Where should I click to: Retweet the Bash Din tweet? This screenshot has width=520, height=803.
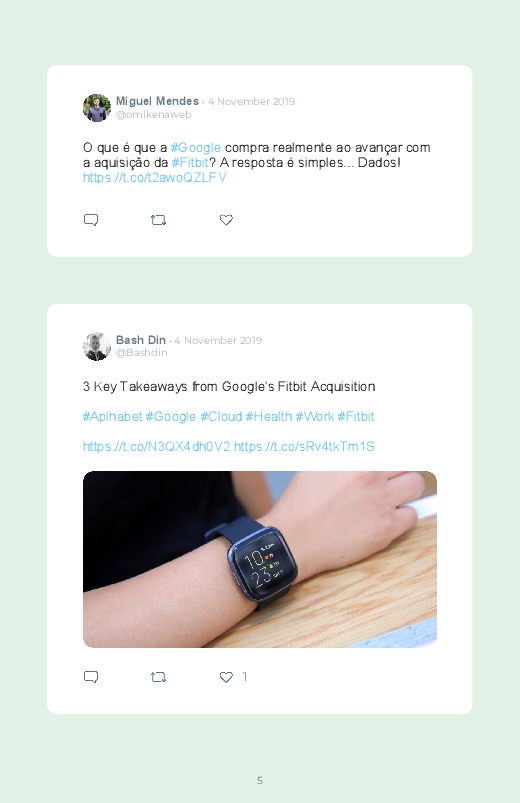click(x=158, y=678)
